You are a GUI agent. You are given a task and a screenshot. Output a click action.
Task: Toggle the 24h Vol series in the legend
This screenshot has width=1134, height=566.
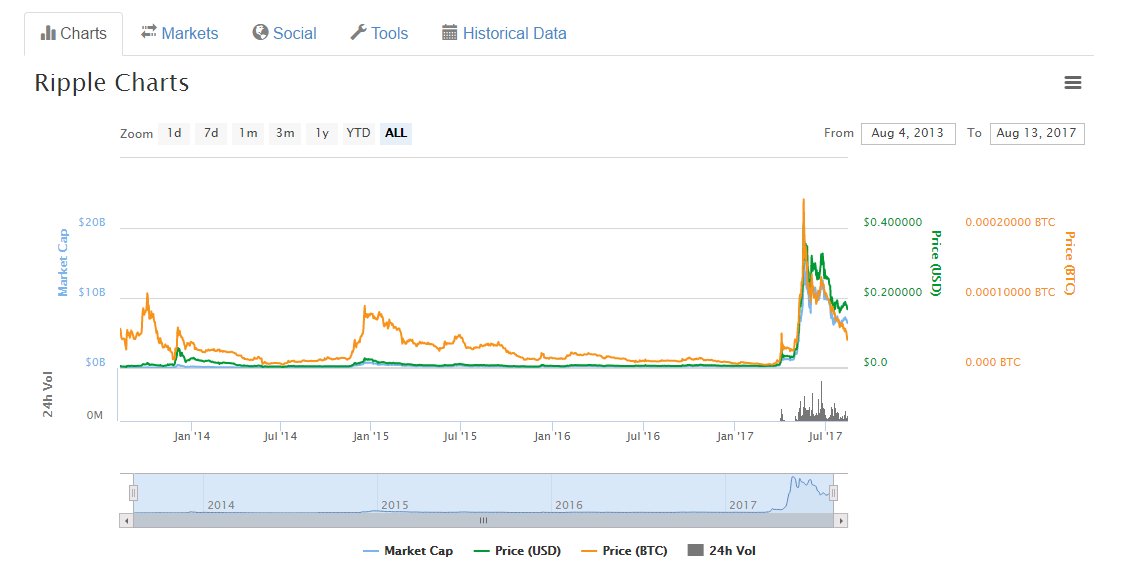pos(721,551)
